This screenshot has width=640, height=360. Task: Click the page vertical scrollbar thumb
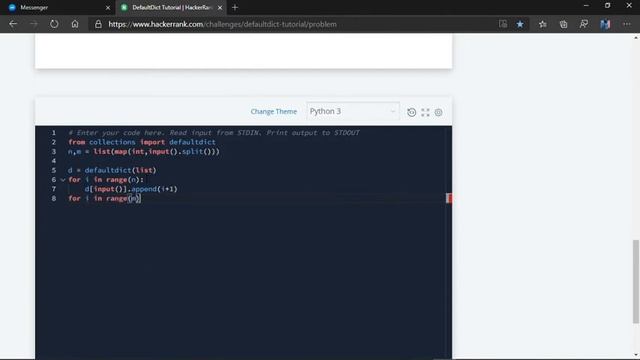[636, 282]
